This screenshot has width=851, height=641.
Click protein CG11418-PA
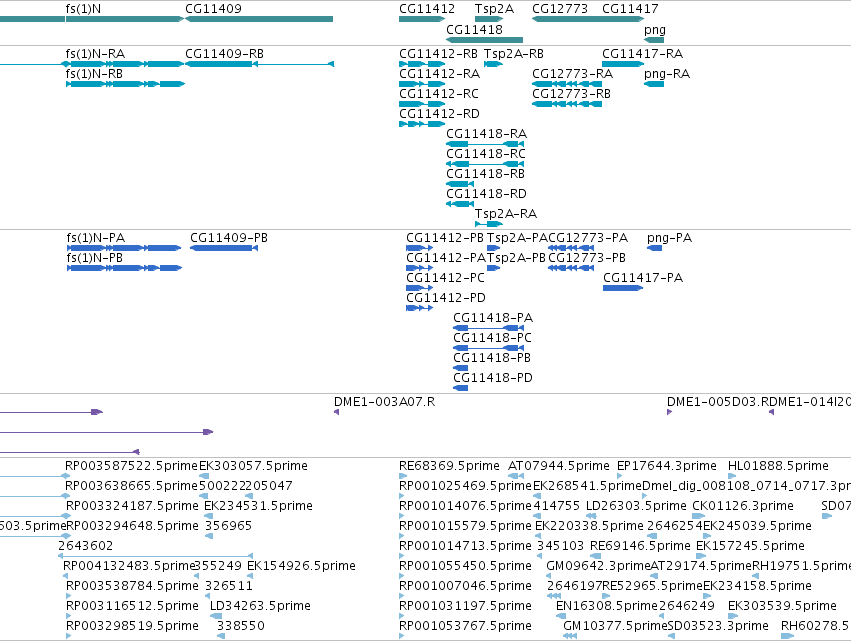click(x=486, y=328)
